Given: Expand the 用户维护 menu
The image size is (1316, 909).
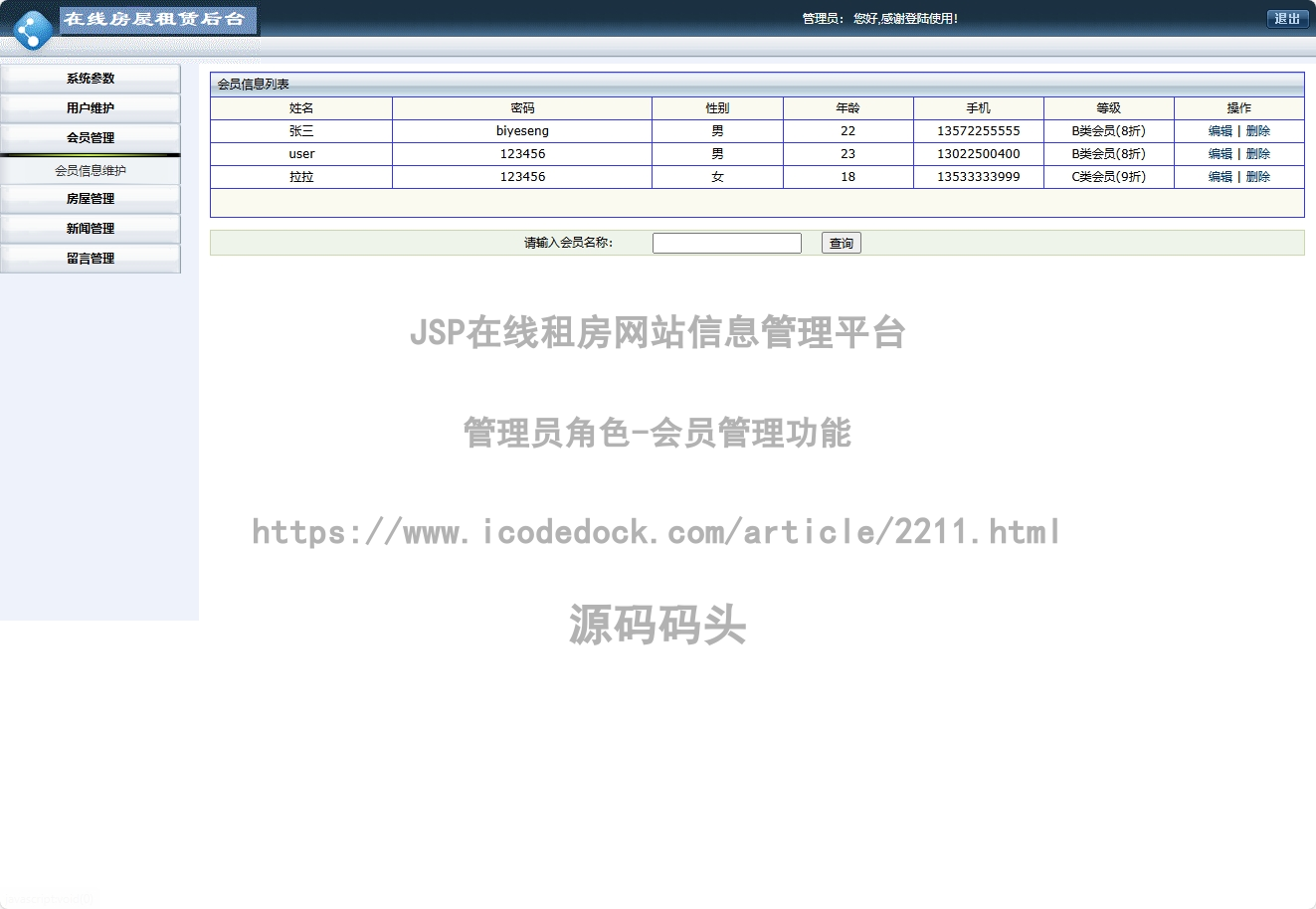Looking at the screenshot, I should 91,108.
